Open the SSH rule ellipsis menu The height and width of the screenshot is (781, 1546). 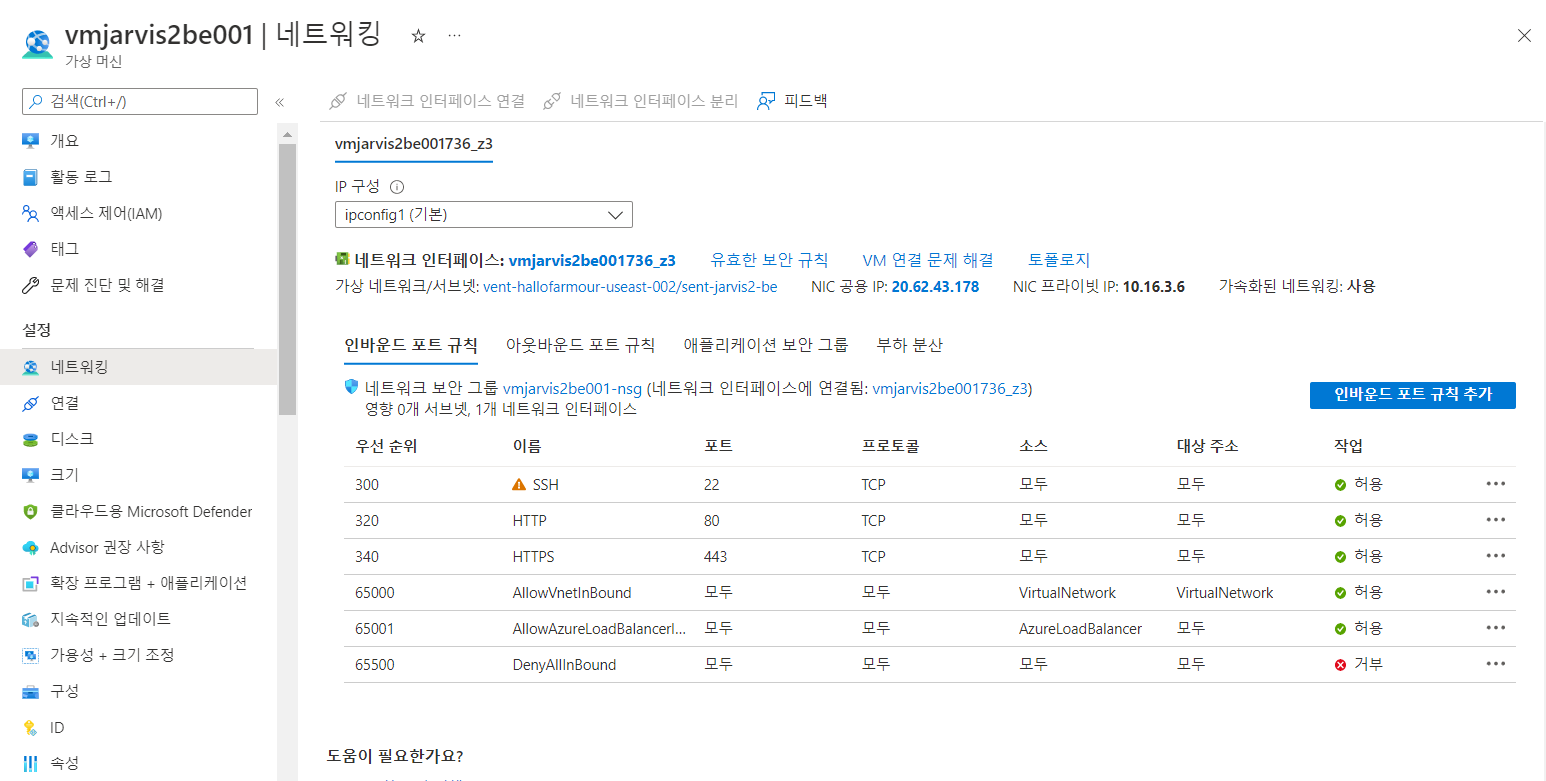tap(1496, 484)
